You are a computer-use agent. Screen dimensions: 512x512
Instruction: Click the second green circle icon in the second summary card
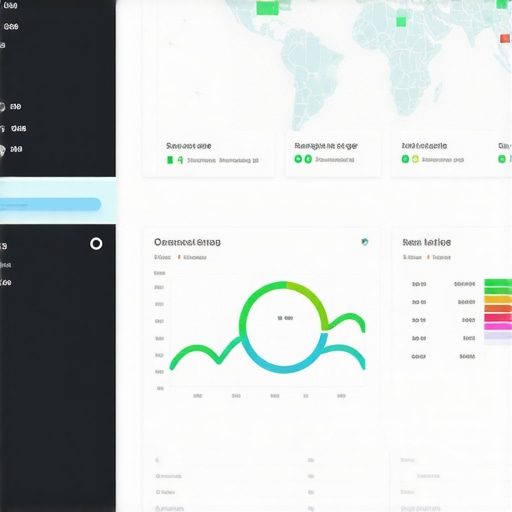click(x=308, y=159)
